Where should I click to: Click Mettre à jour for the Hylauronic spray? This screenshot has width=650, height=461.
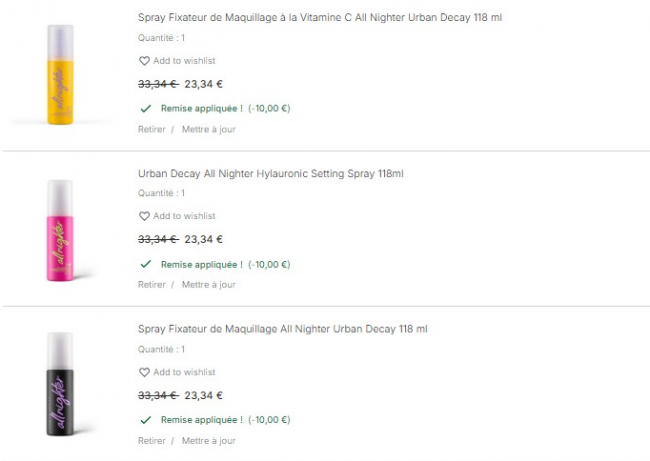coord(208,284)
